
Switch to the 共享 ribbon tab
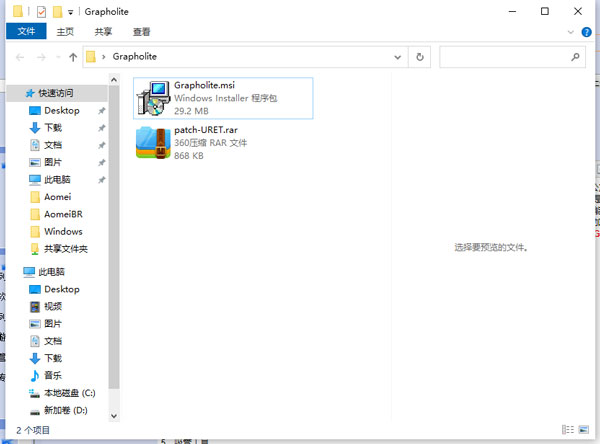(103, 32)
